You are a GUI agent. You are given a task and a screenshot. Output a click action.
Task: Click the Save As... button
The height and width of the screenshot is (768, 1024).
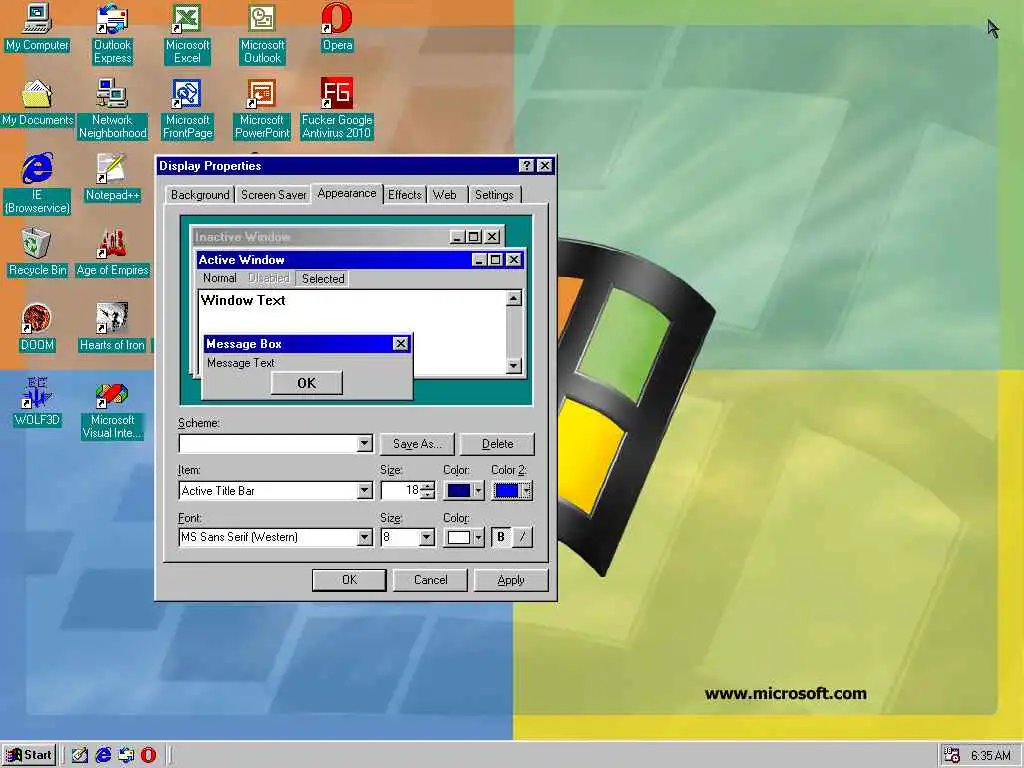417,444
